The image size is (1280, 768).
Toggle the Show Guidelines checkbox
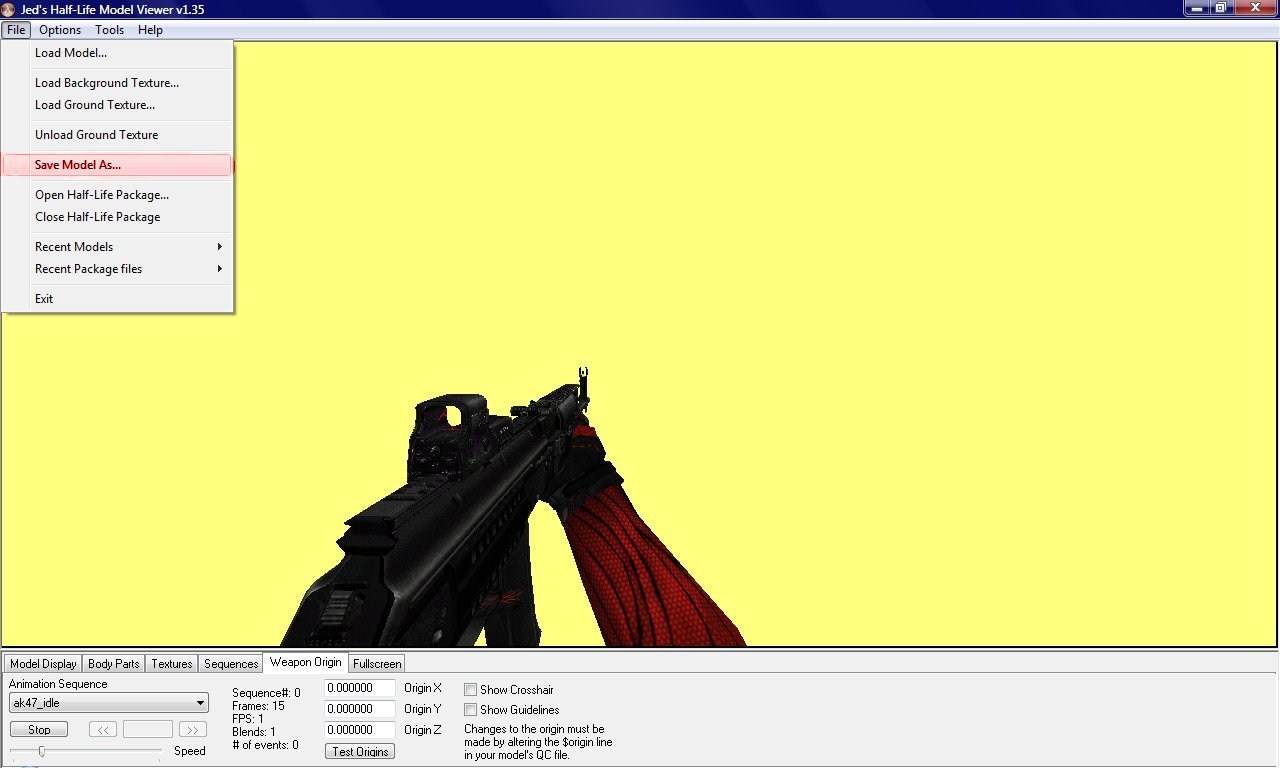point(470,710)
